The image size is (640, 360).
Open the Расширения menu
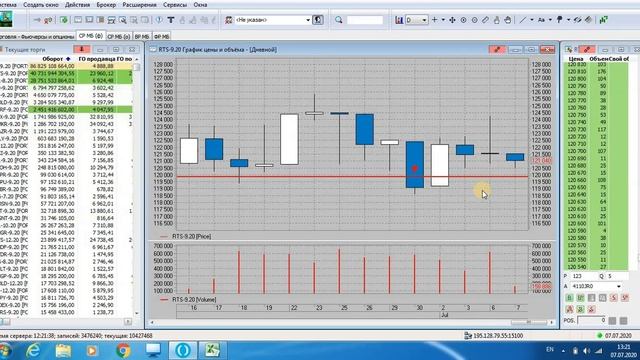pos(139,5)
